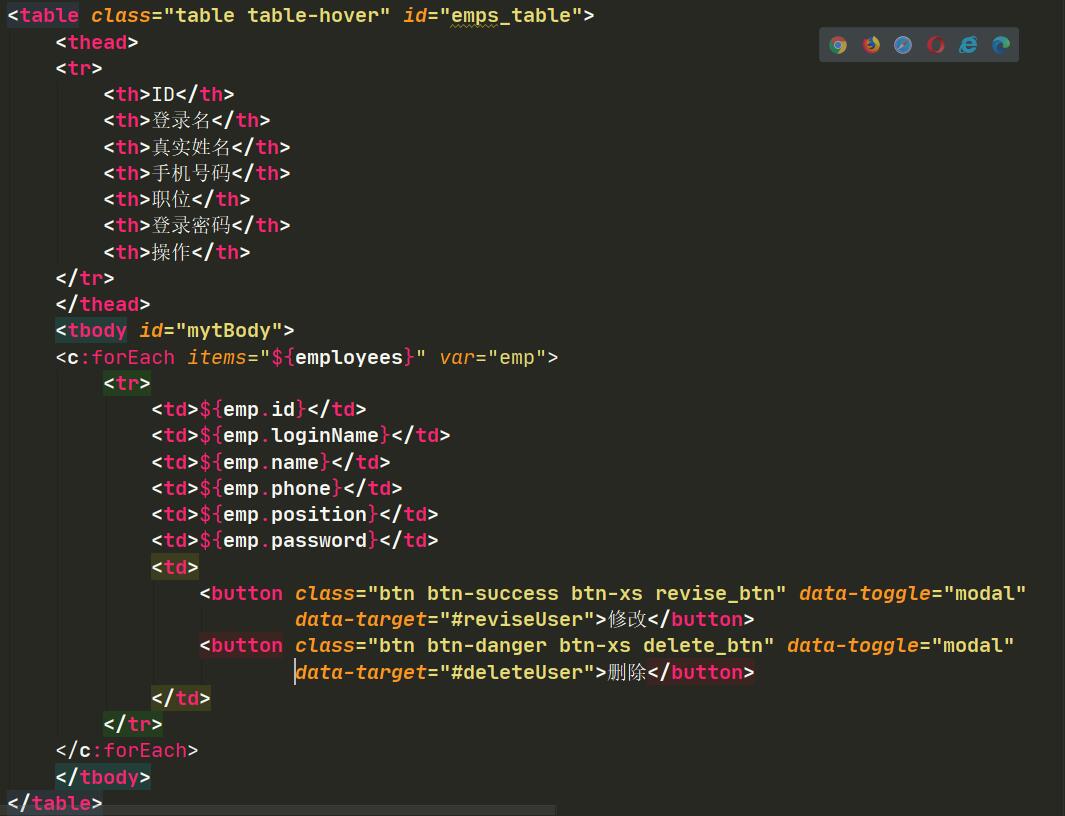The image size is (1065, 816).
Task: Click "btn btn-danger btn-xs delete_btn" class string
Action: coord(571,645)
